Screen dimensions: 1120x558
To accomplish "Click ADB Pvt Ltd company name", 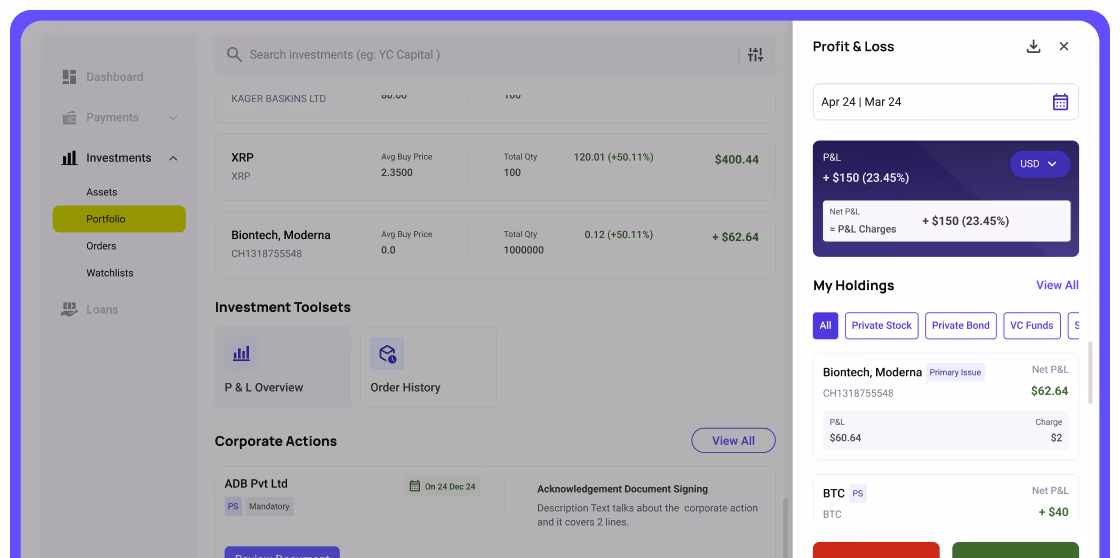I will pyautogui.click(x=256, y=484).
